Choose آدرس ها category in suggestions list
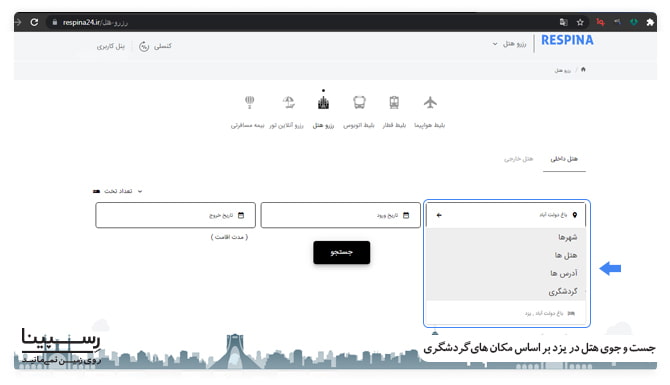Viewport: 670px width, 385px height. [564, 273]
